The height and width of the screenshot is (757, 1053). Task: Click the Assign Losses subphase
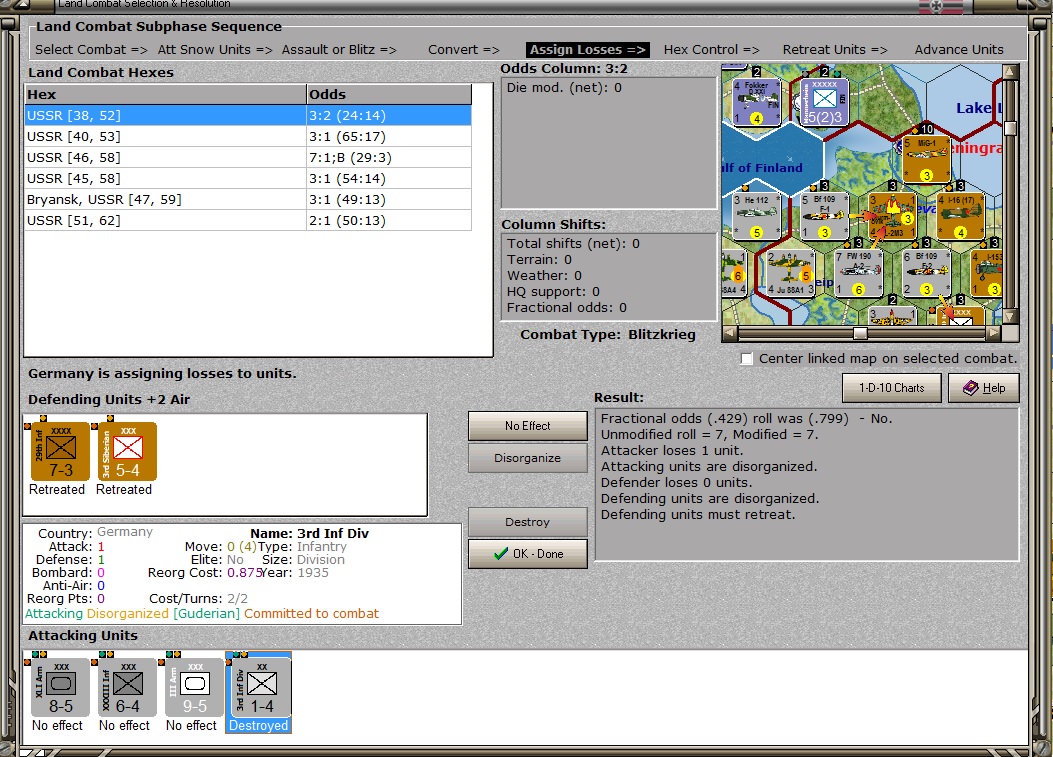587,50
